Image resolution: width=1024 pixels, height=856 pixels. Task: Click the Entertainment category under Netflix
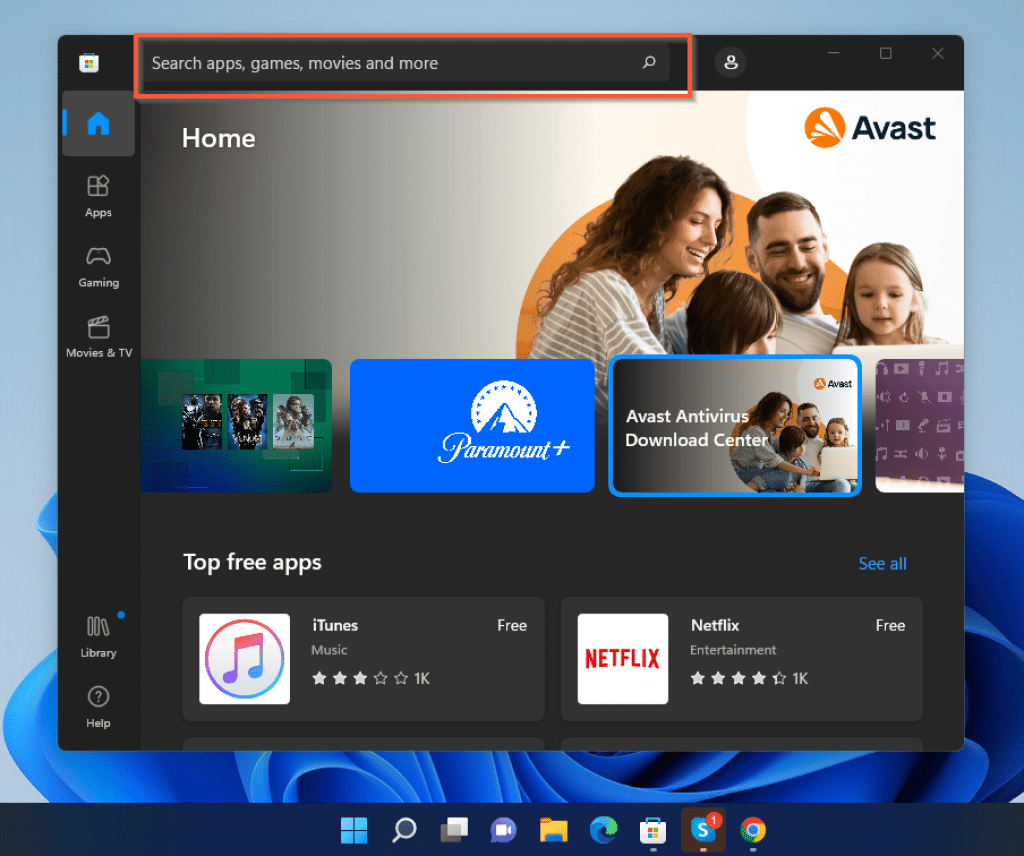tap(733, 650)
